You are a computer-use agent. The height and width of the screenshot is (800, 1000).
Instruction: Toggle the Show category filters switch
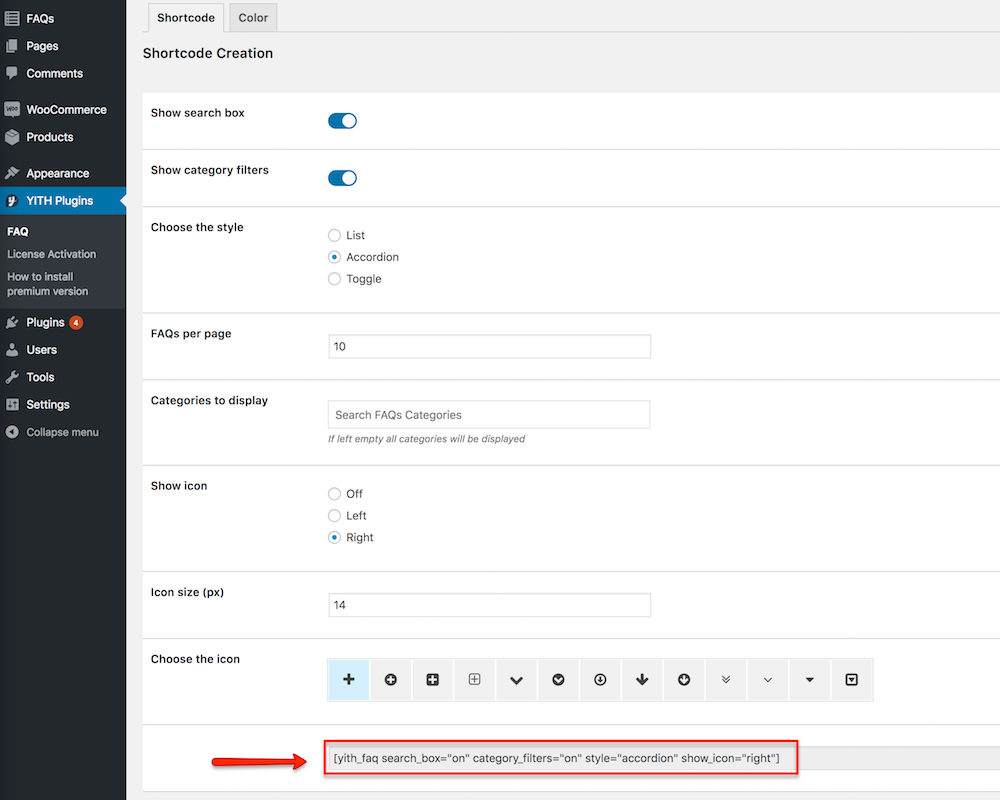[x=342, y=178]
